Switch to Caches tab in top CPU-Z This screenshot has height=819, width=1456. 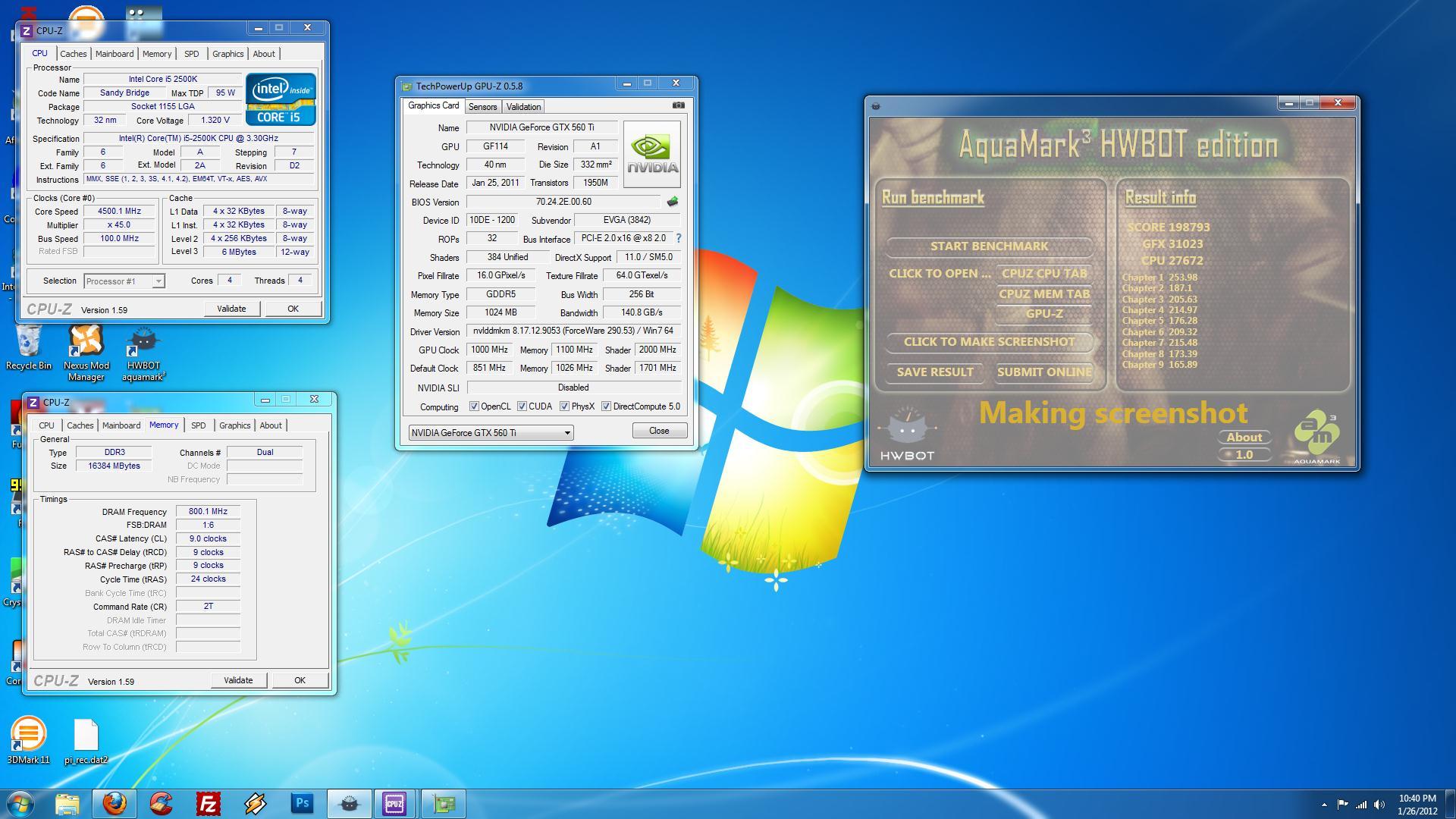tap(73, 54)
